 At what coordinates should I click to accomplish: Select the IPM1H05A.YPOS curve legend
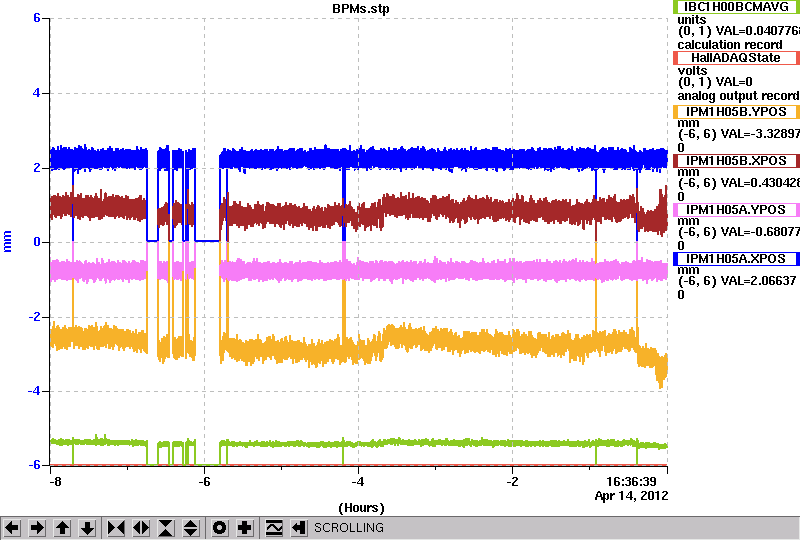pos(736,210)
